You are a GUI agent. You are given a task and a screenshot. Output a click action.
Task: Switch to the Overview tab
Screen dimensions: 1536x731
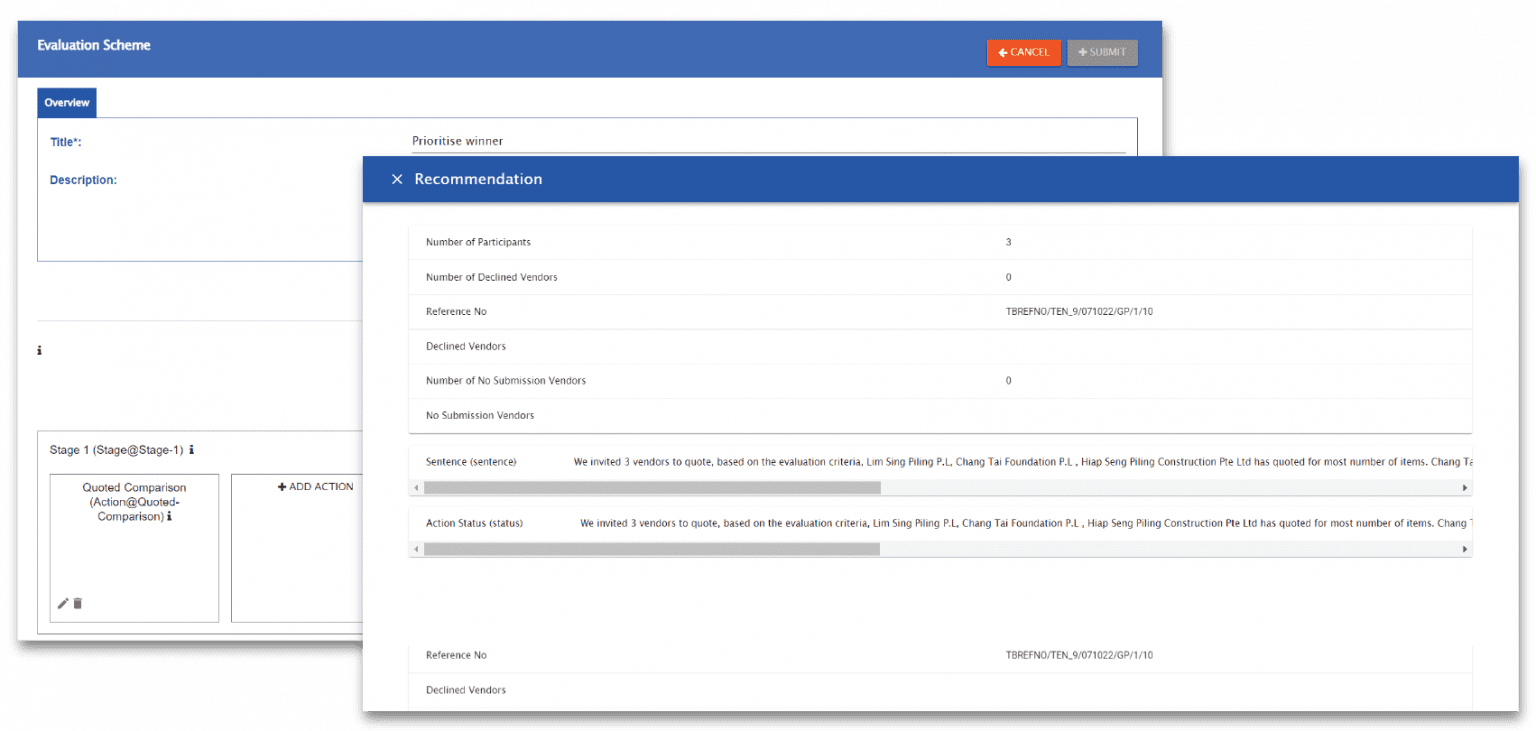pos(66,102)
